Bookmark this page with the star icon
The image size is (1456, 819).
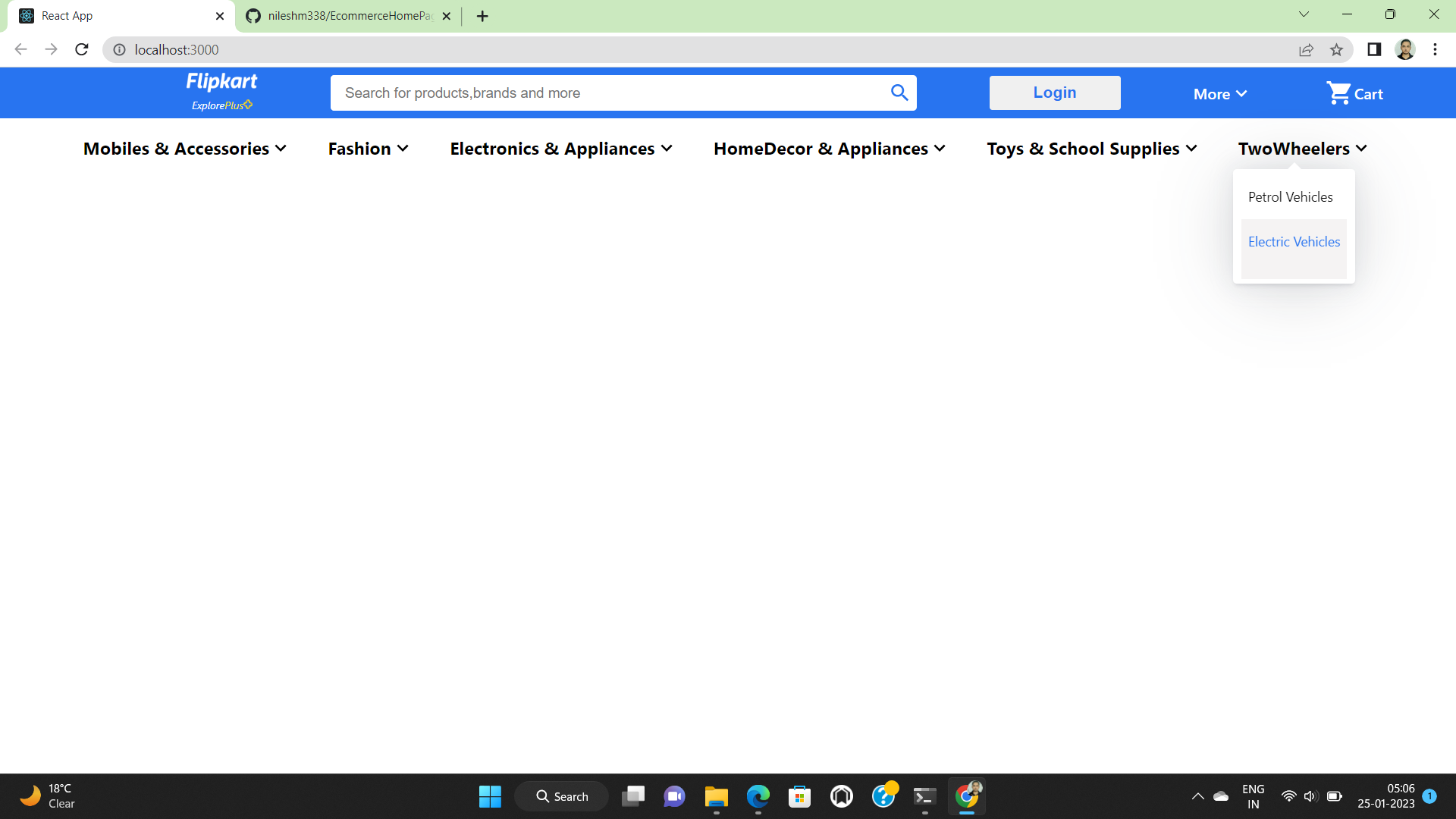[1337, 49]
